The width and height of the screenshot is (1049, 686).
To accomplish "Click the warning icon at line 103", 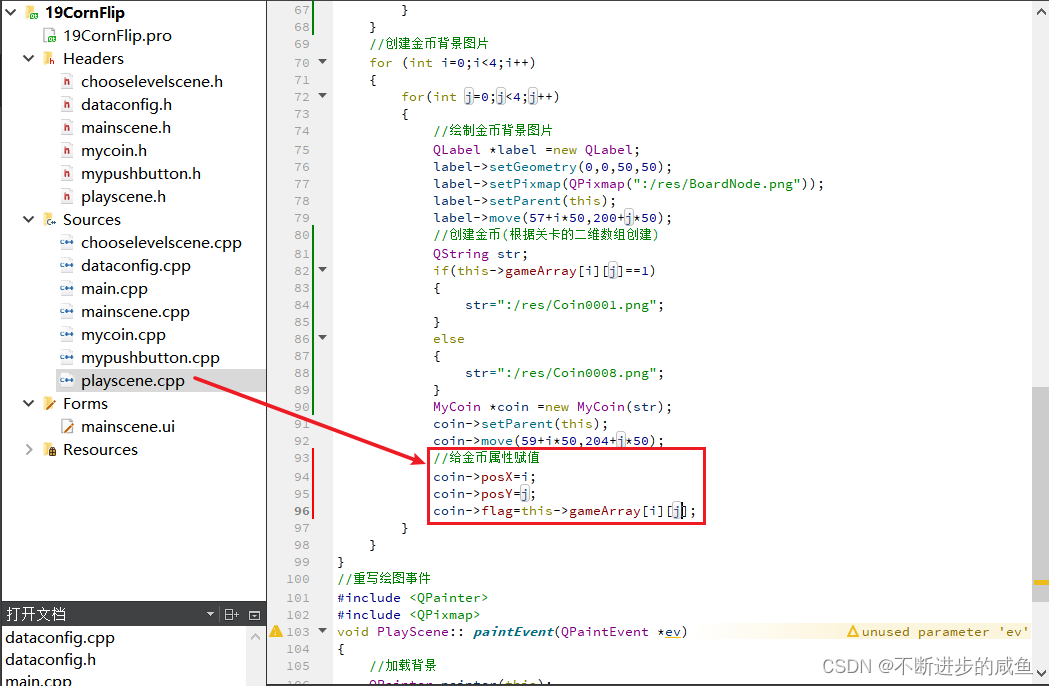I will click(x=276, y=631).
